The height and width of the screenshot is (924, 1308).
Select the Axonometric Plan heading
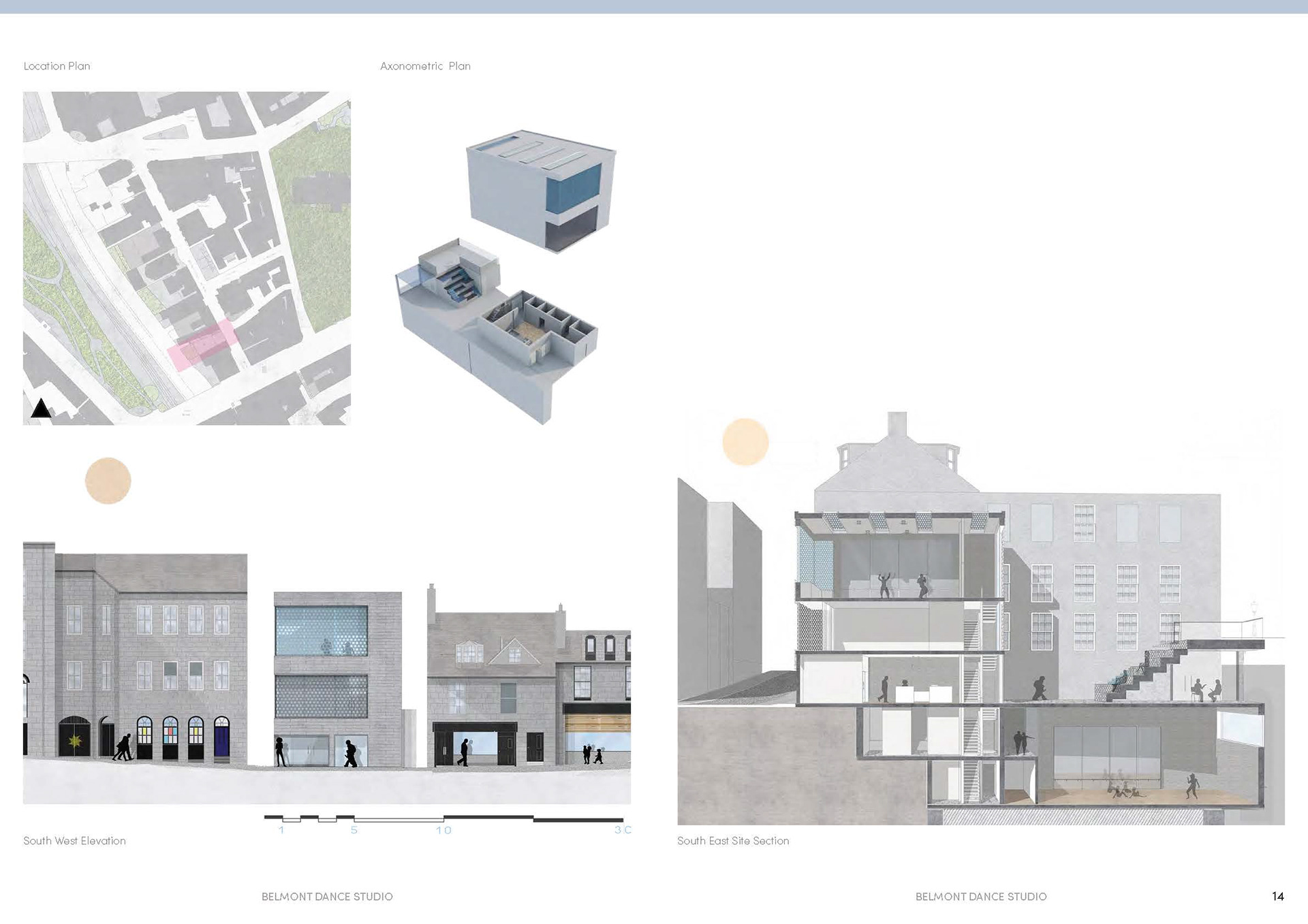[x=425, y=66]
